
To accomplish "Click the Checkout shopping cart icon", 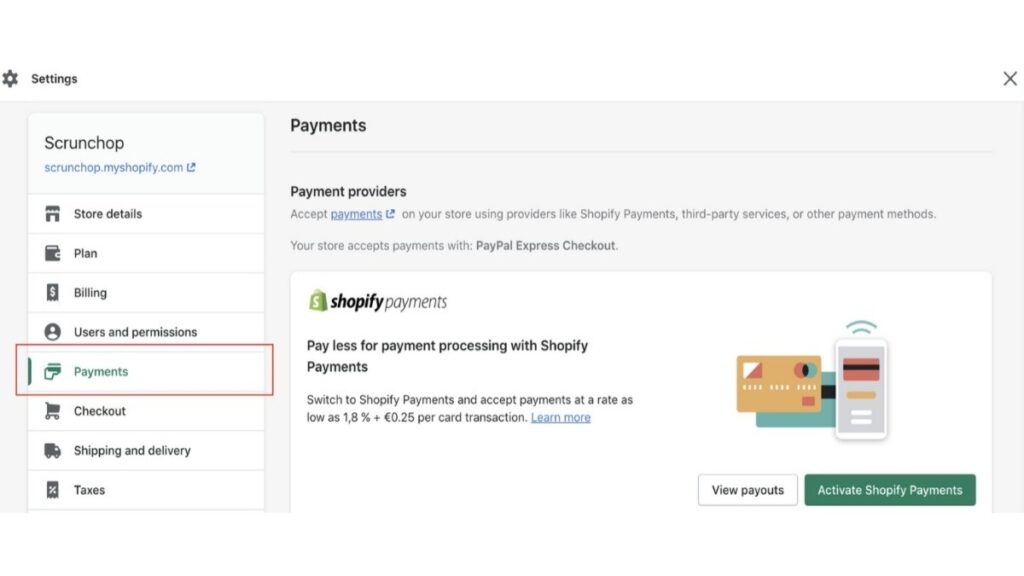I will click(51, 411).
